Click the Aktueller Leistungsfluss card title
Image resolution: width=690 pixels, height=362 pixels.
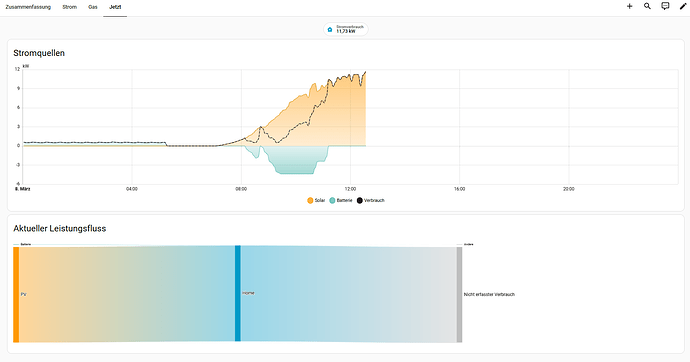60,229
